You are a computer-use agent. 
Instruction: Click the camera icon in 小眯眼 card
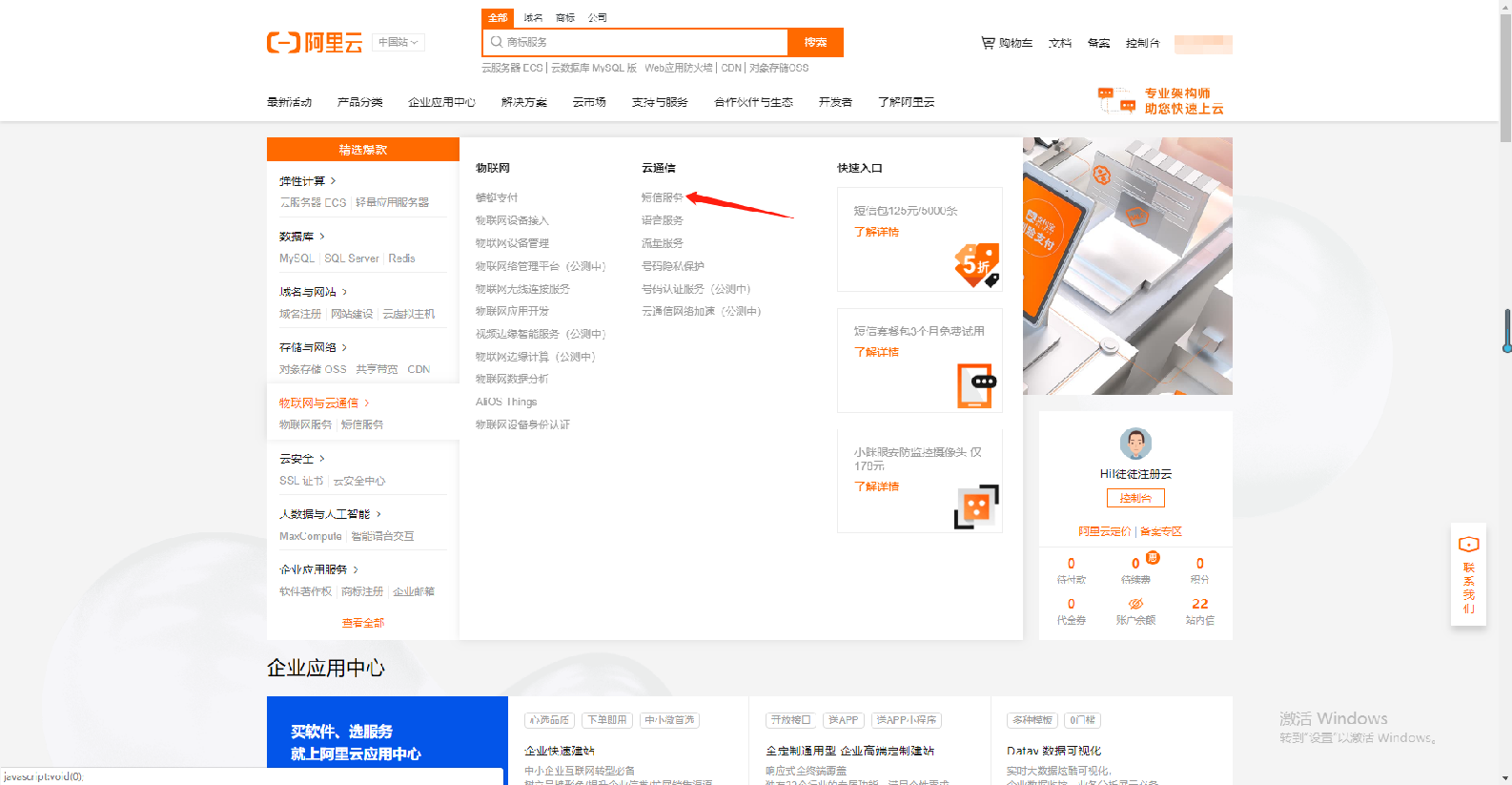coord(976,506)
